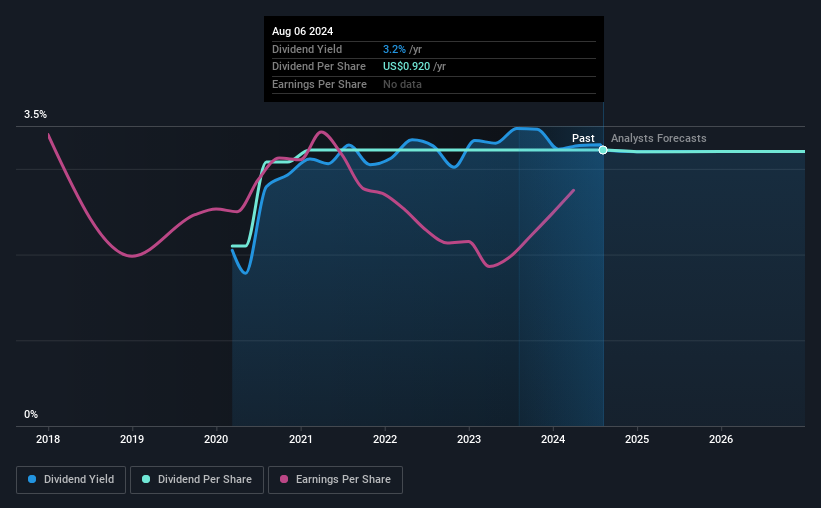Click the blue Dividend Yield legend dot

point(32,479)
